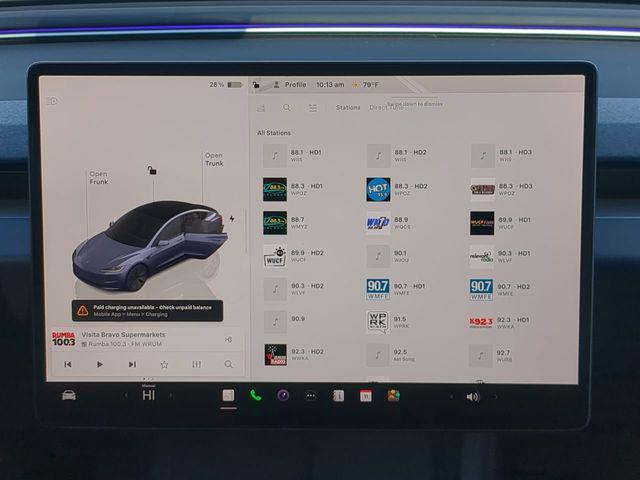Open the Phone app in dock
The height and width of the screenshot is (480, 640).
click(256, 395)
